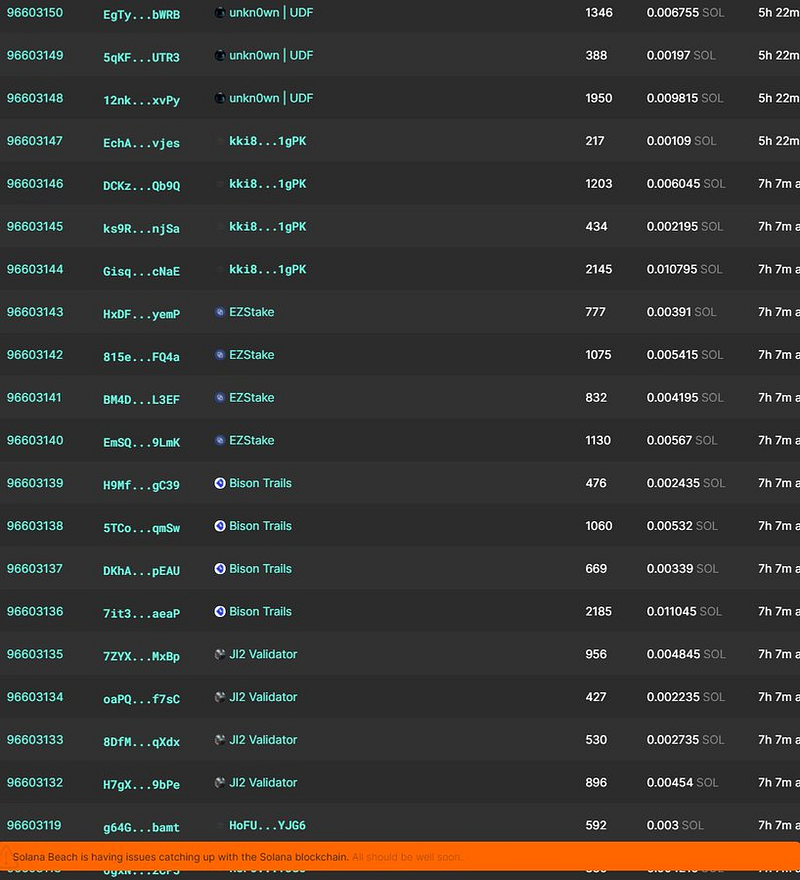
Task: Open JI2 Validator in row 96603133
Action: tap(263, 740)
